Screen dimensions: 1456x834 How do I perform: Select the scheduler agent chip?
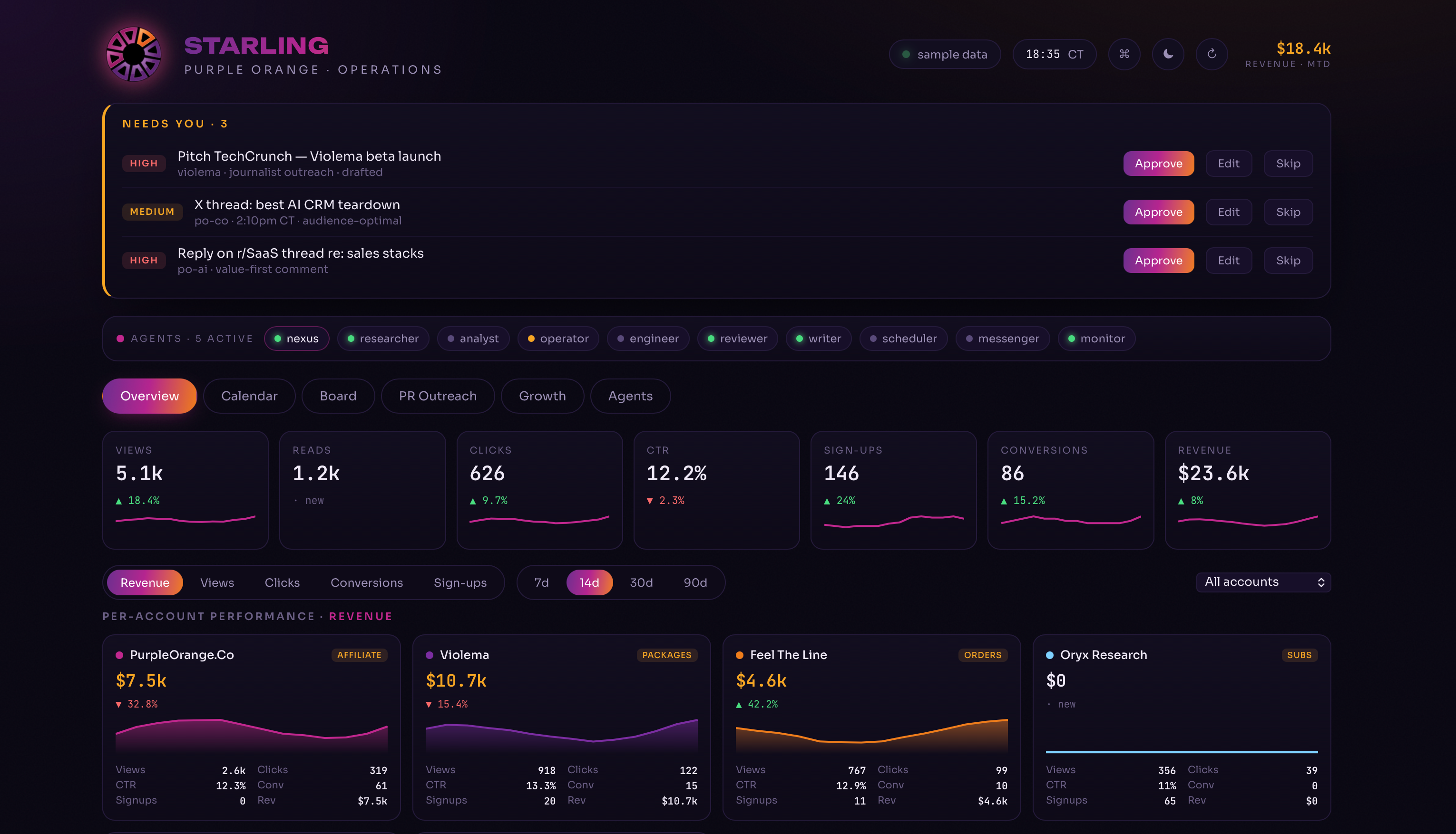pos(904,339)
